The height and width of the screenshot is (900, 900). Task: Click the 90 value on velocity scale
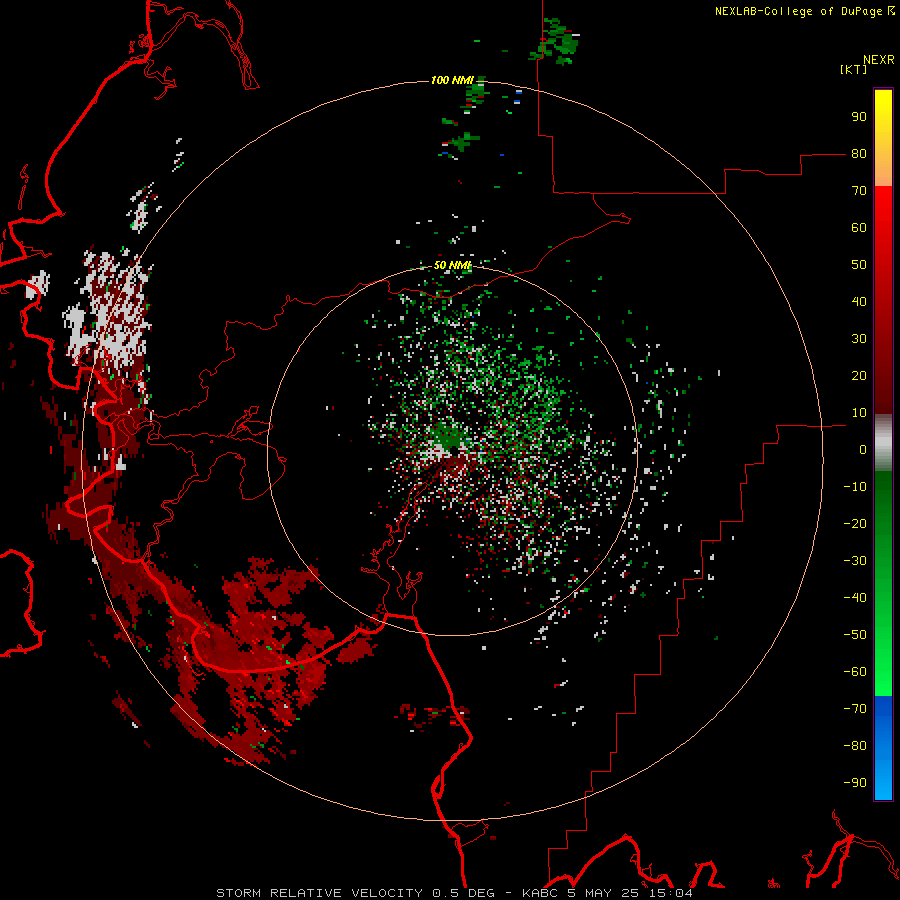click(x=859, y=117)
